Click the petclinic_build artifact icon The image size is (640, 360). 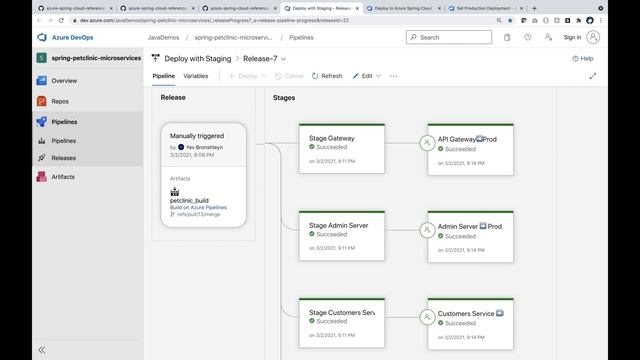point(175,191)
